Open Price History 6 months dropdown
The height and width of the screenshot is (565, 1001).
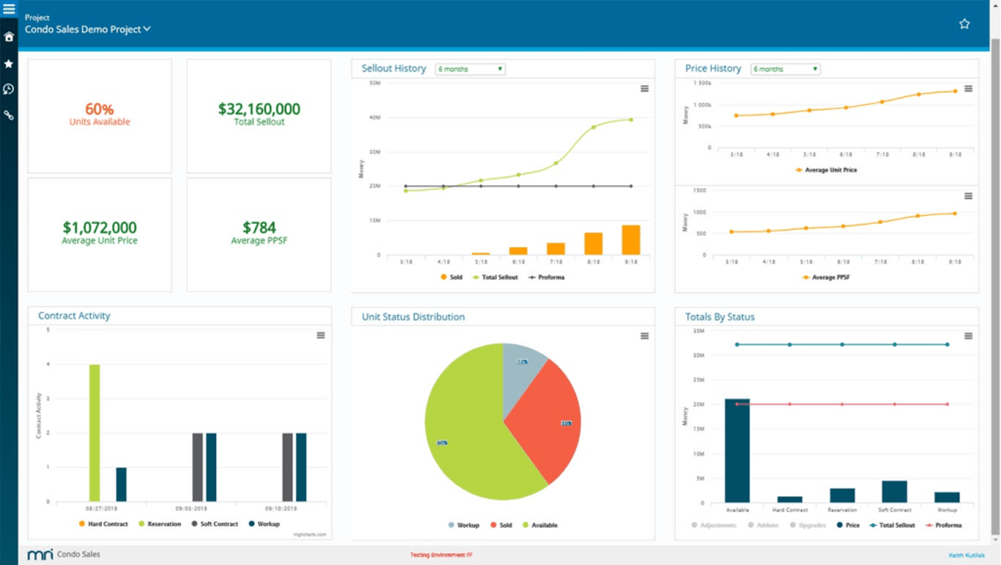coord(785,69)
